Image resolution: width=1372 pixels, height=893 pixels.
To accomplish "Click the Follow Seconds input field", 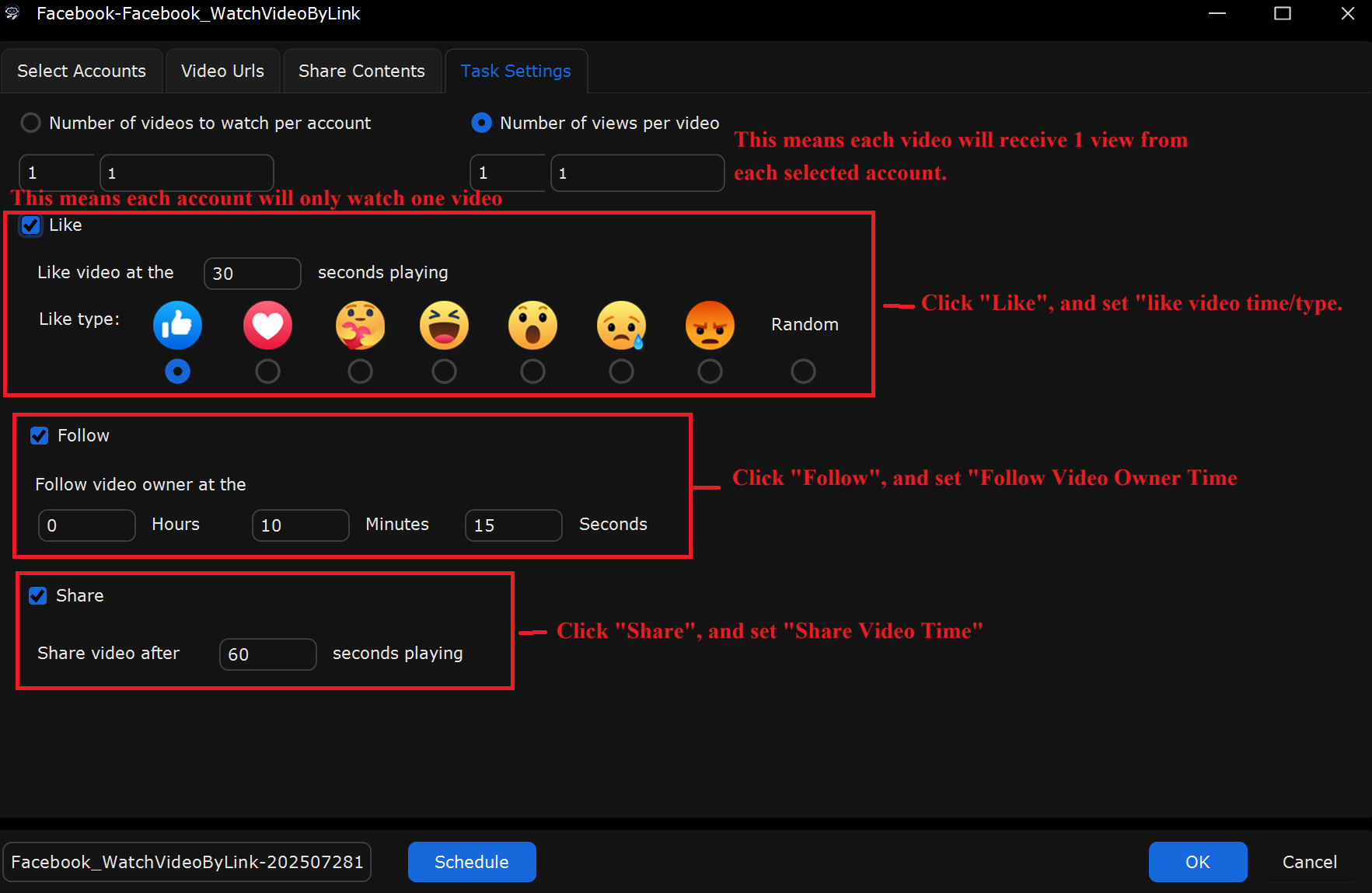I will click(513, 525).
